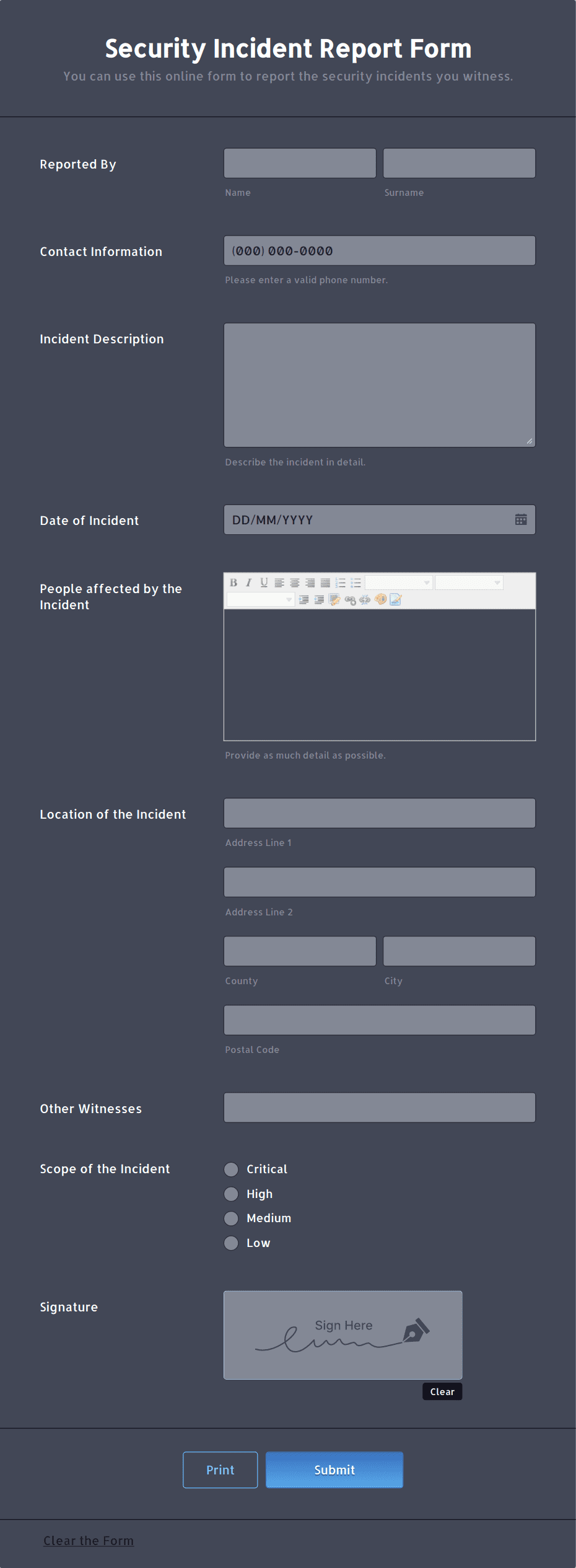576x1568 pixels.
Task: Apply italic formatting in the text editor
Action: [x=248, y=583]
